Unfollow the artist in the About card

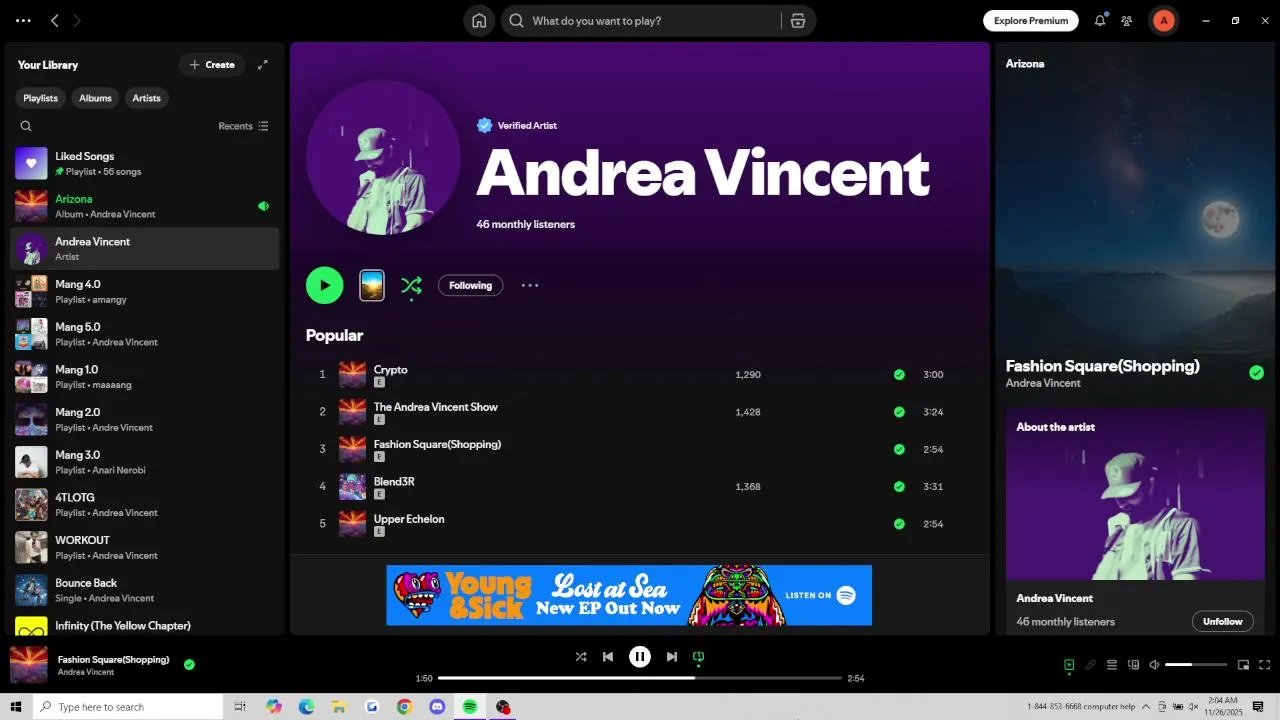coord(1222,621)
